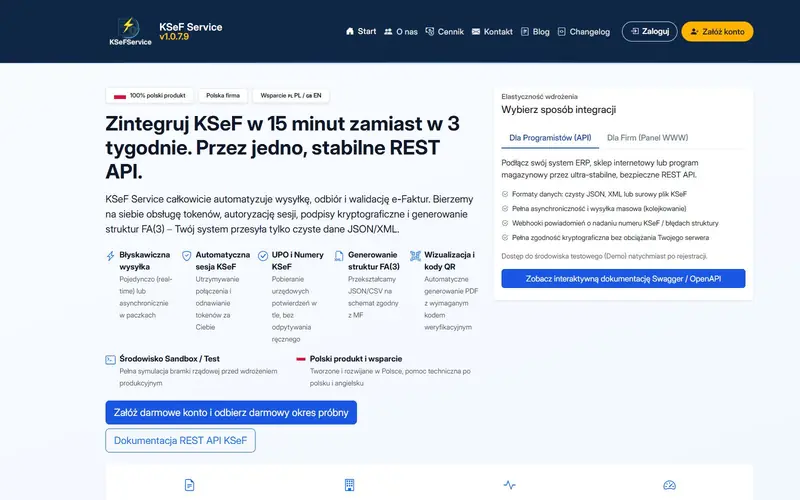800x500 pixels.
Task: Click the pulse activity icon in bottom row
Action: click(x=510, y=485)
